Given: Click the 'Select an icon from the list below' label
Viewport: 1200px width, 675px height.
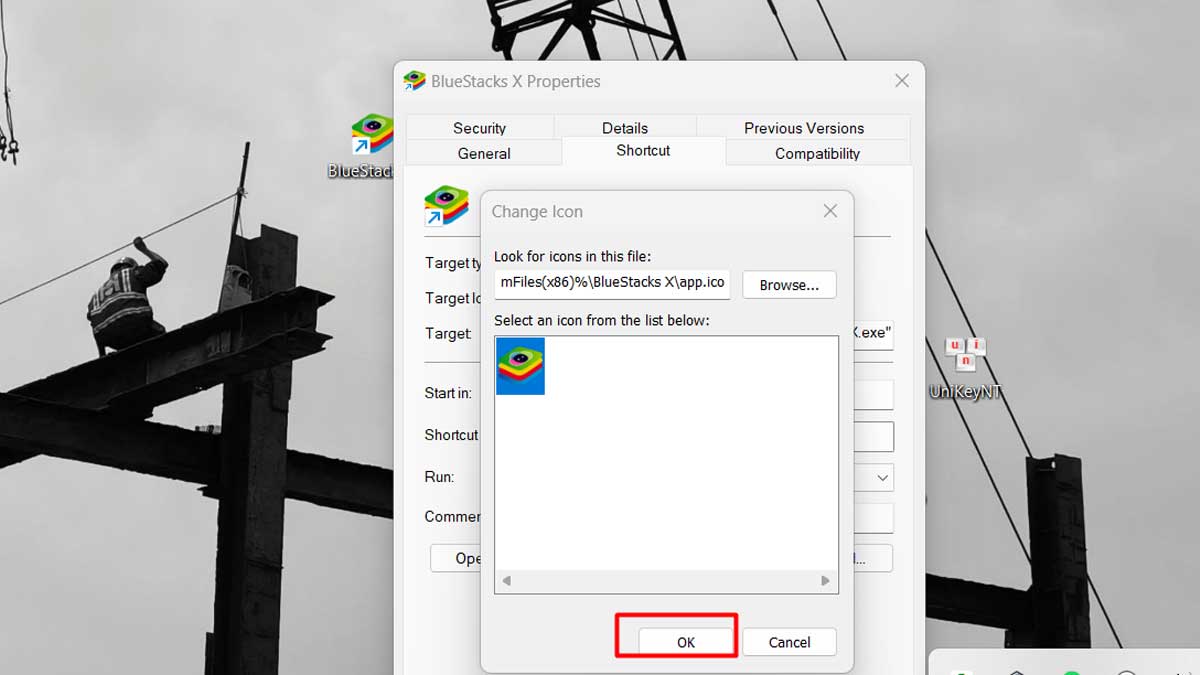Looking at the screenshot, I should click(601, 320).
